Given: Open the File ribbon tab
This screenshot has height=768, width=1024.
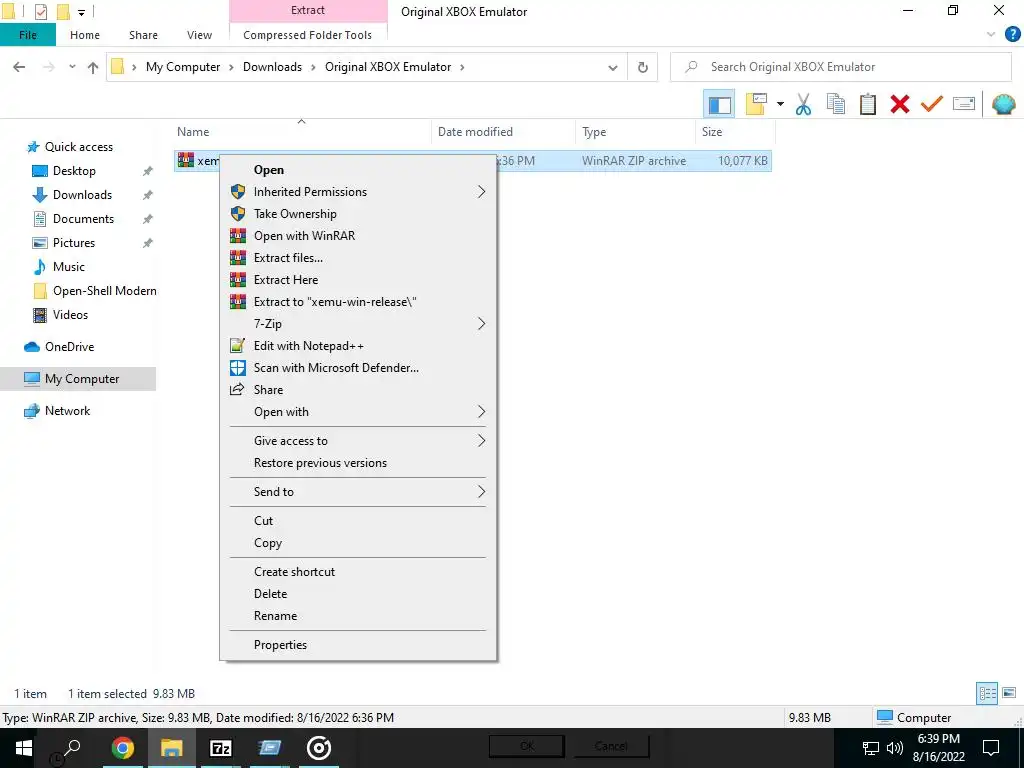Looking at the screenshot, I should click(28, 35).
